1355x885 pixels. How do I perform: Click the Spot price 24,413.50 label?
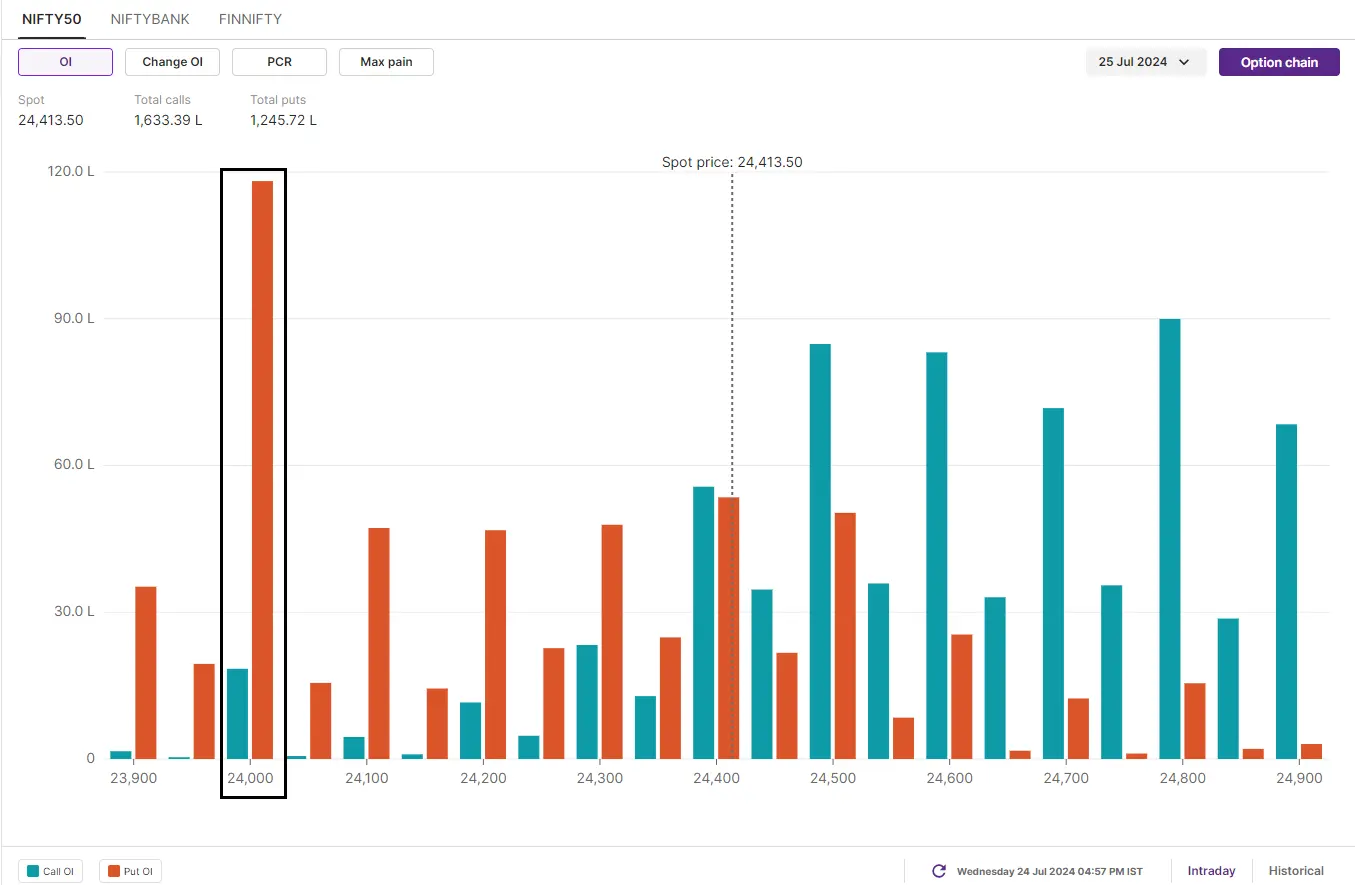[732, 162]
